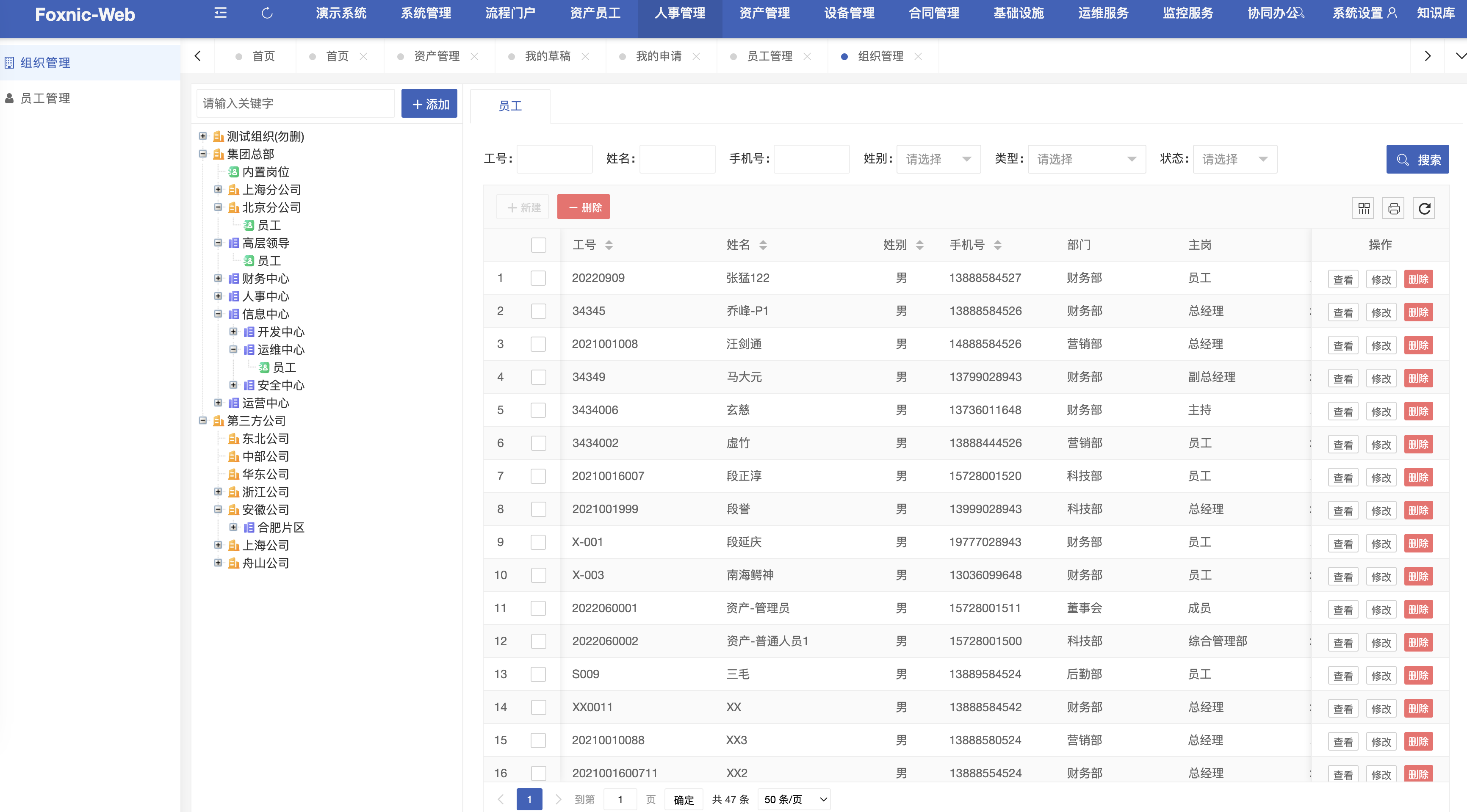Image resolution: width=1467 pixels, height=812 pixels.
Task: Print the employee table using the printer icon
Action: tap(1394, 208)
